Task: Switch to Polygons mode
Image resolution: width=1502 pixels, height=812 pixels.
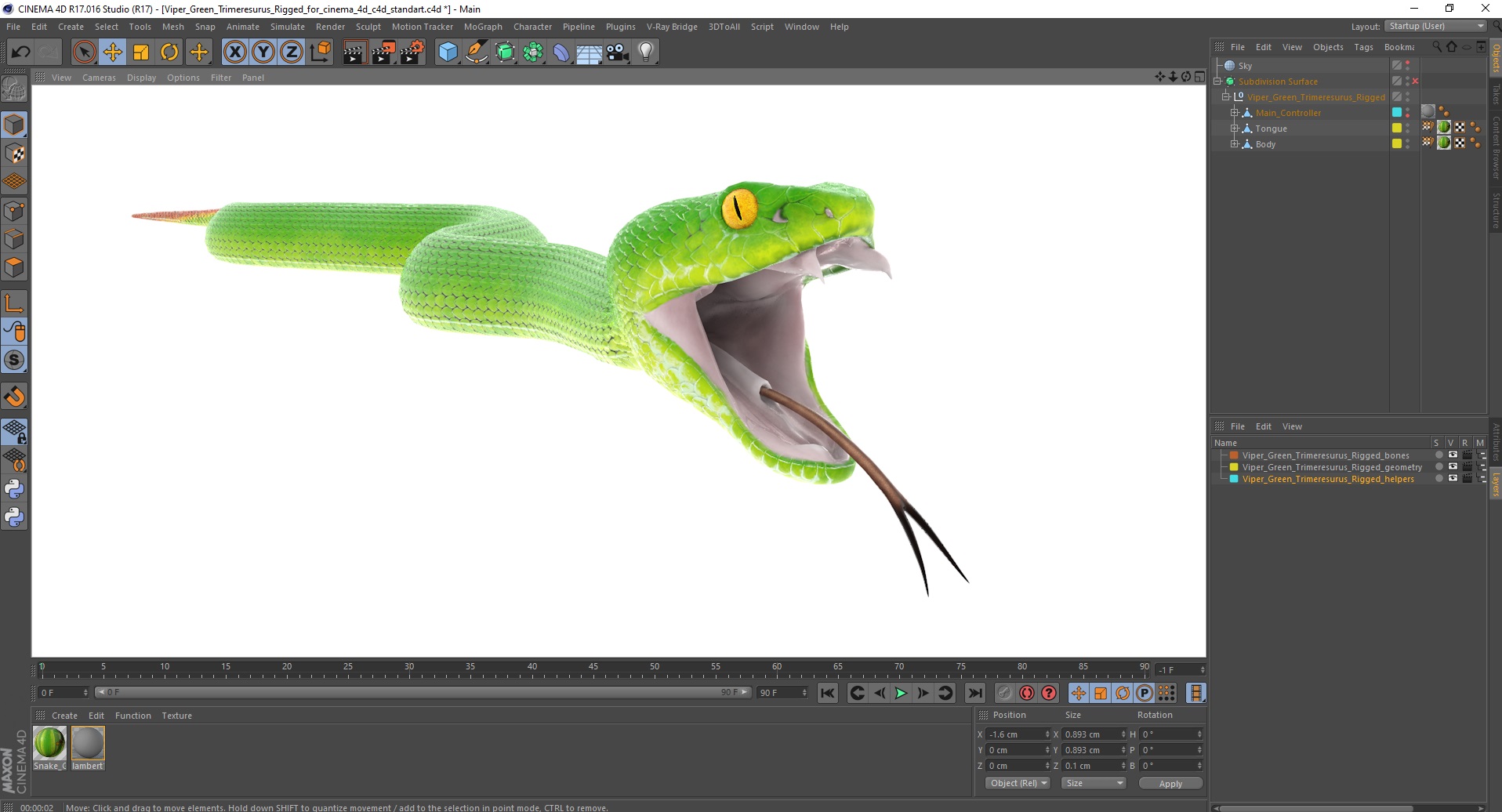Action: (14, 267)
